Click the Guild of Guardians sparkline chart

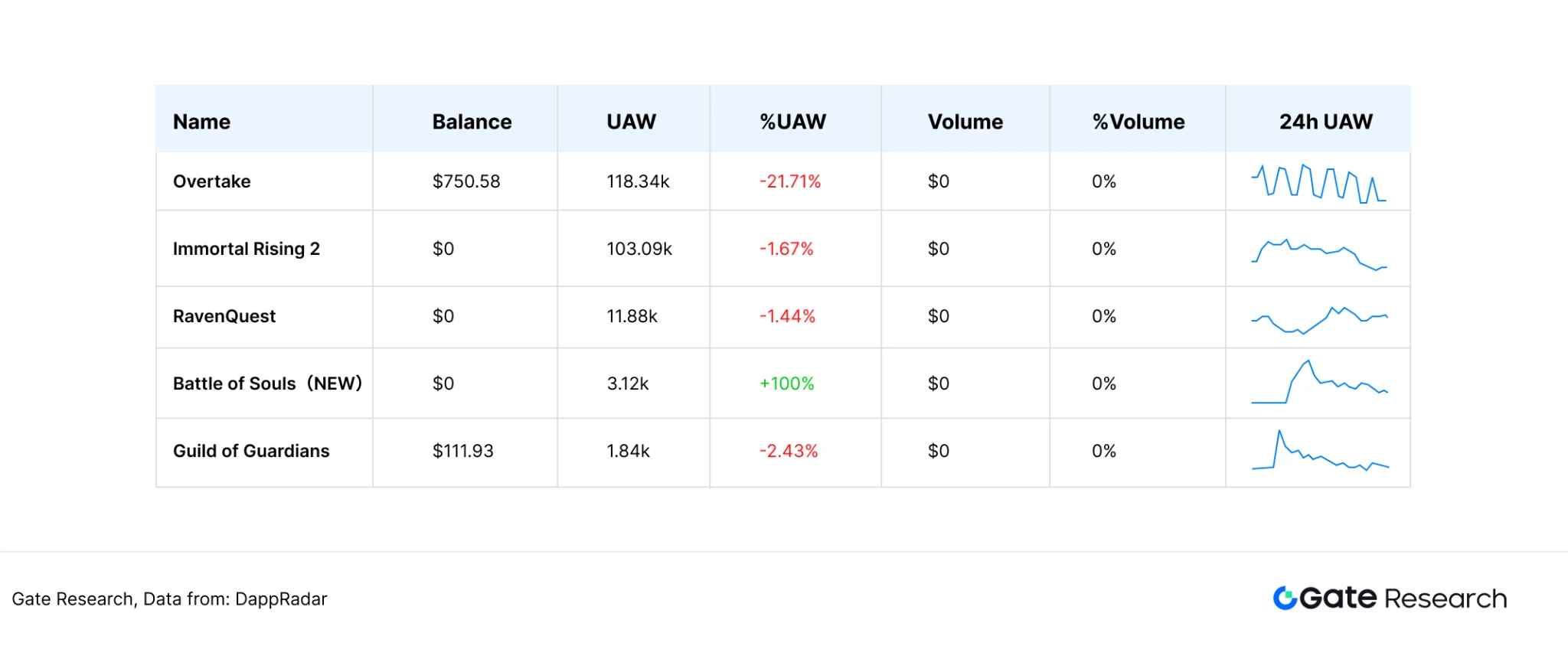(x=1318, y=453)
